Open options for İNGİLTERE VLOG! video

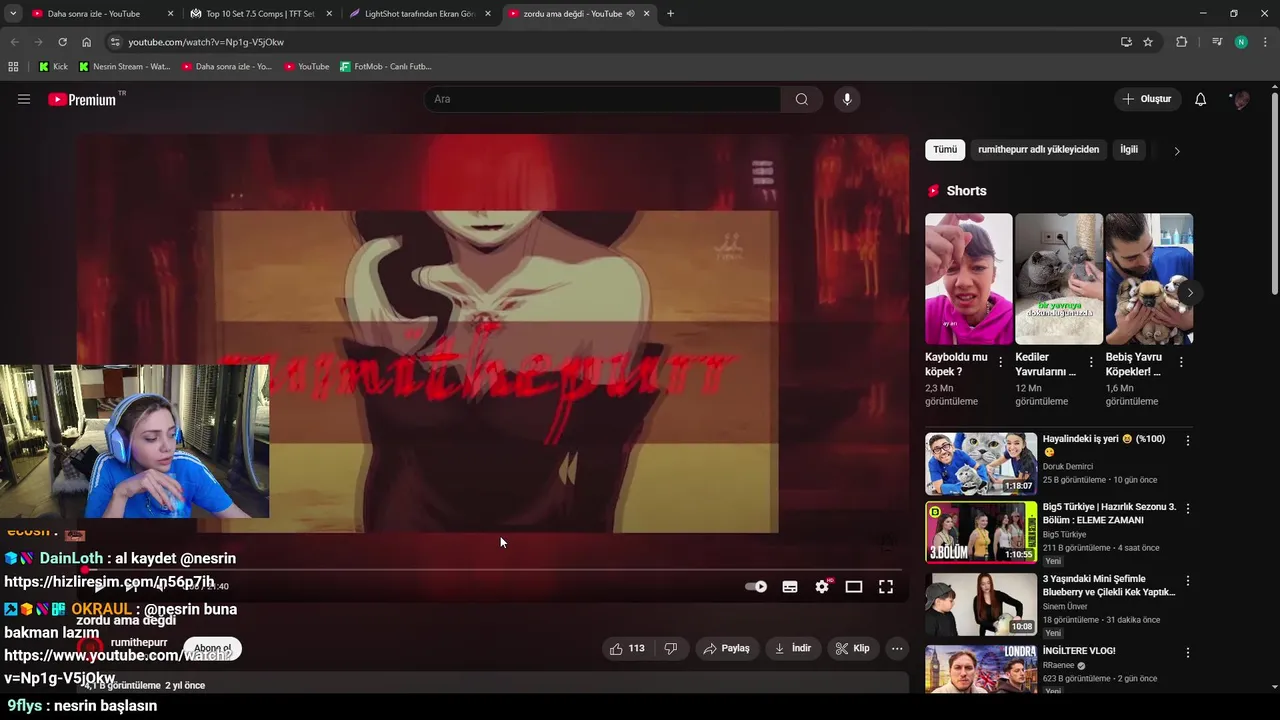point(1188,652)
